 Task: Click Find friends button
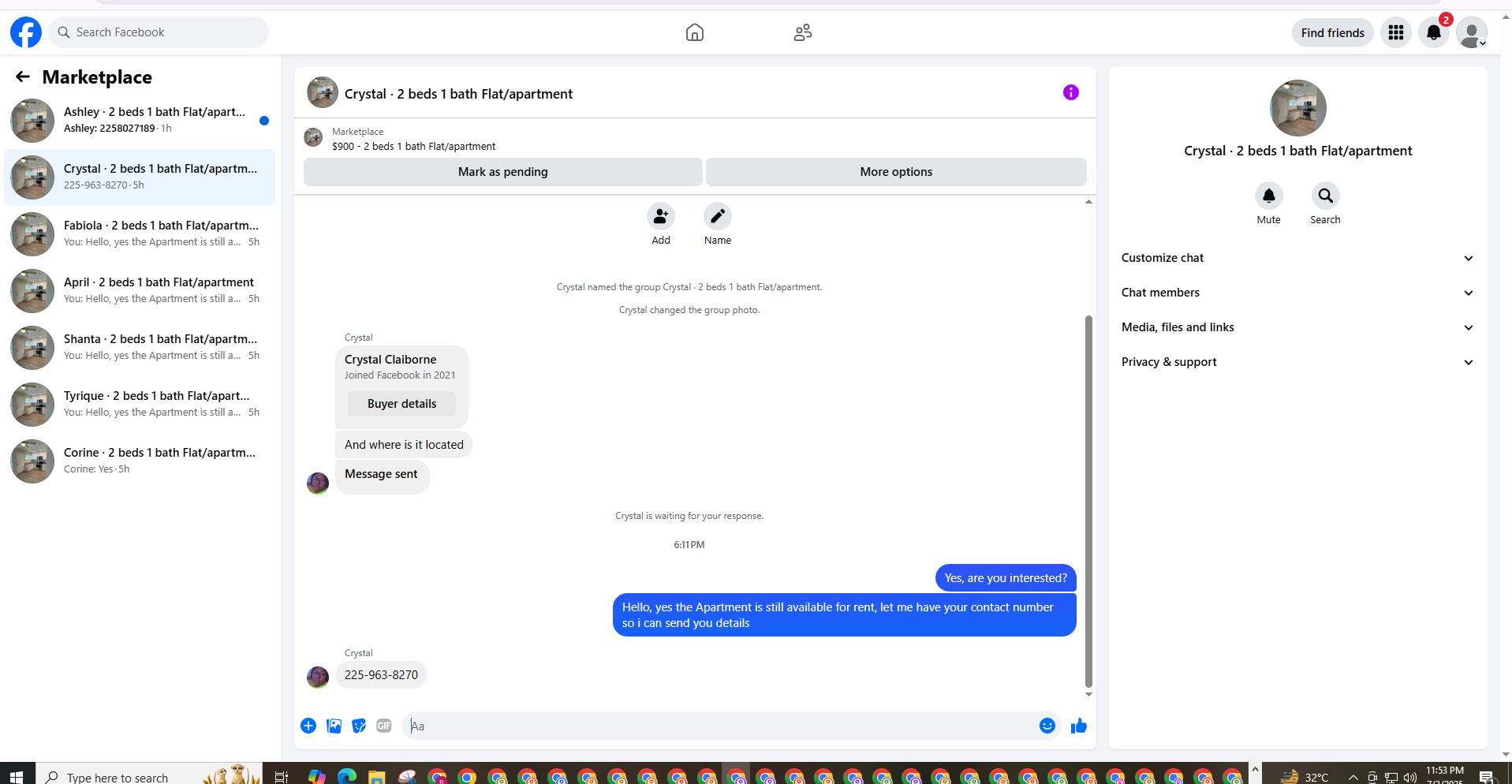[1332, 32]
